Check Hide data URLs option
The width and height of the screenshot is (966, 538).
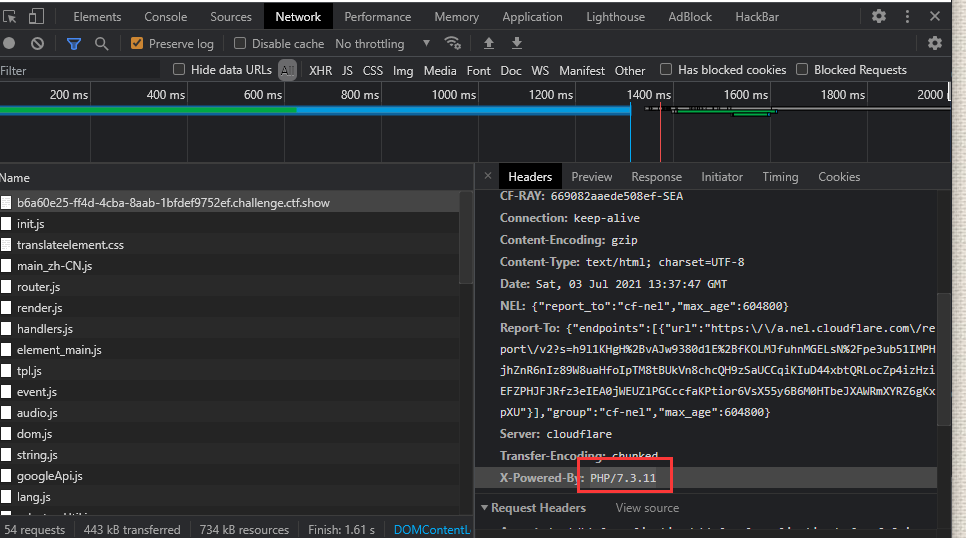179,69
